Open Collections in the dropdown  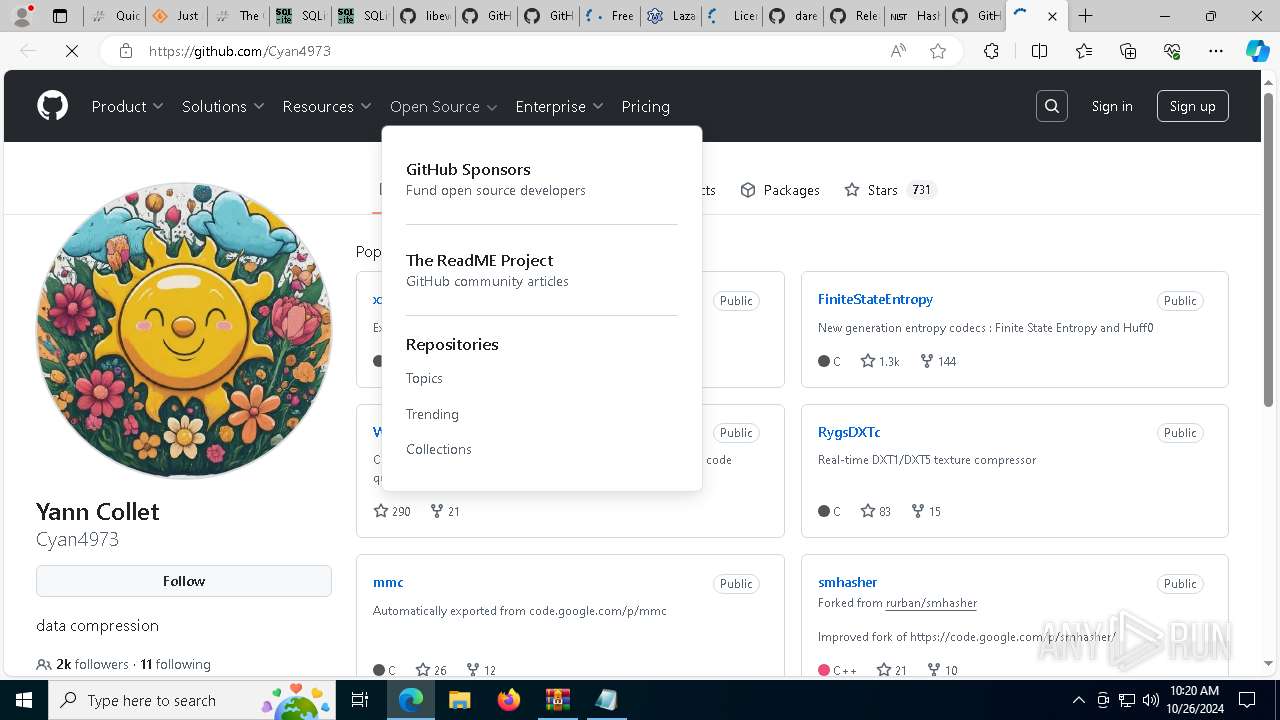click(438, 449)
